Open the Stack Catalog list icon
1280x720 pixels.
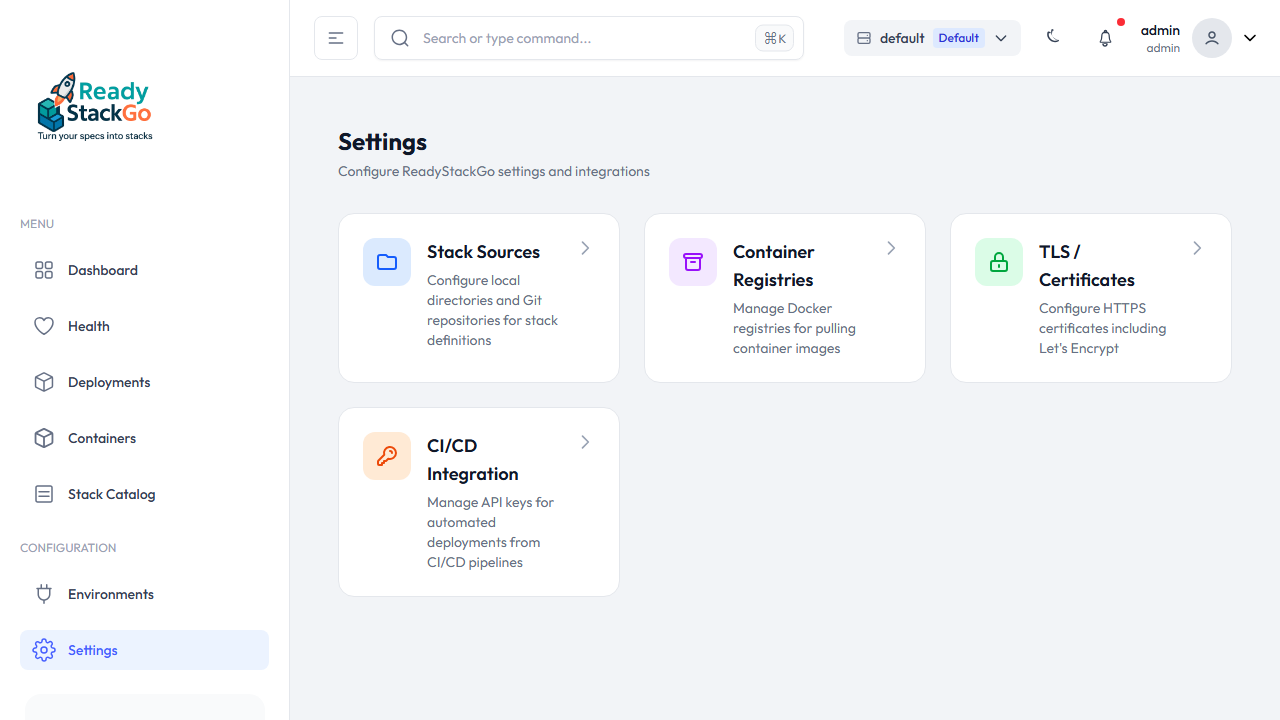(44, 494)
